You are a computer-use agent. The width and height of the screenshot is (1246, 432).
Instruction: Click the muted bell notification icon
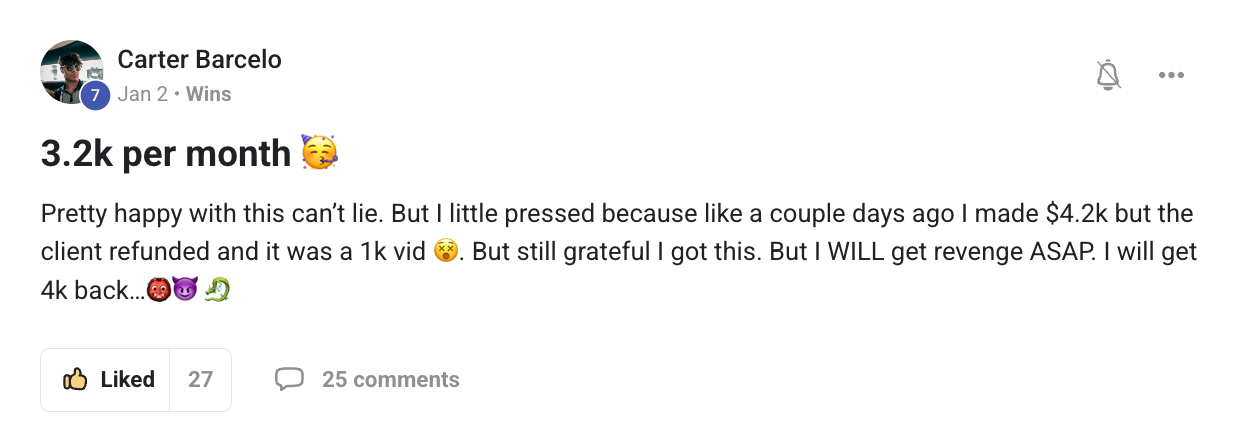pos(1108,74)
